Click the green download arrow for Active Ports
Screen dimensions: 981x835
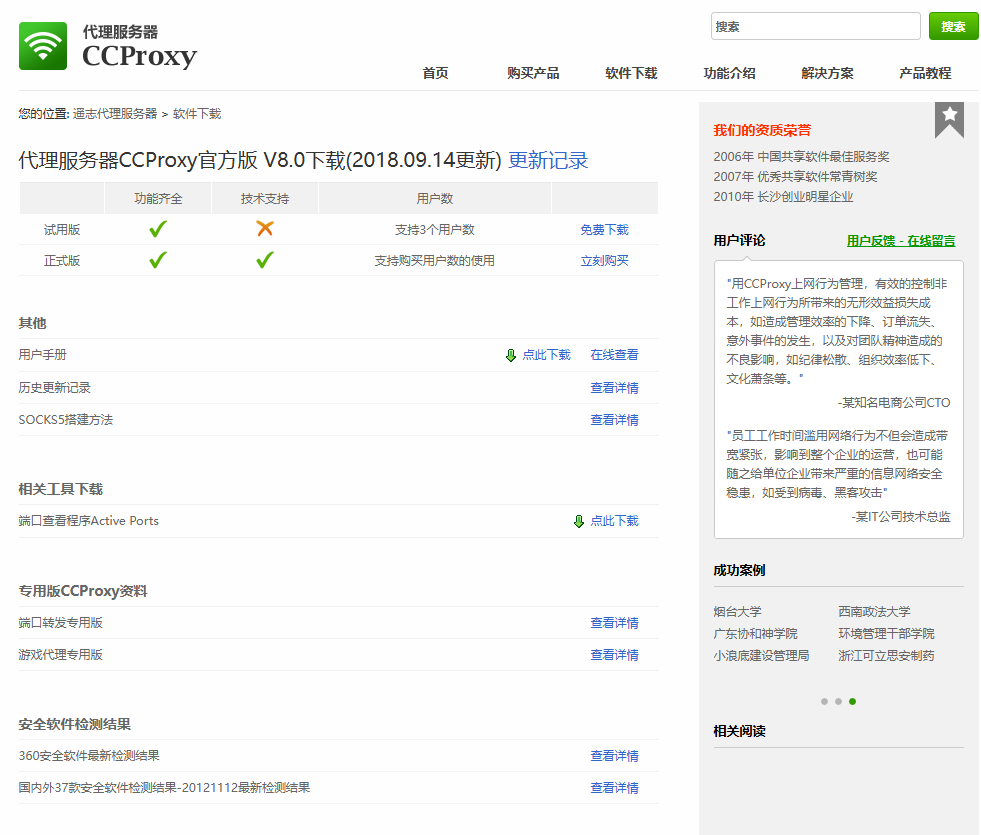pyautogui.click(x=579, y=521)
